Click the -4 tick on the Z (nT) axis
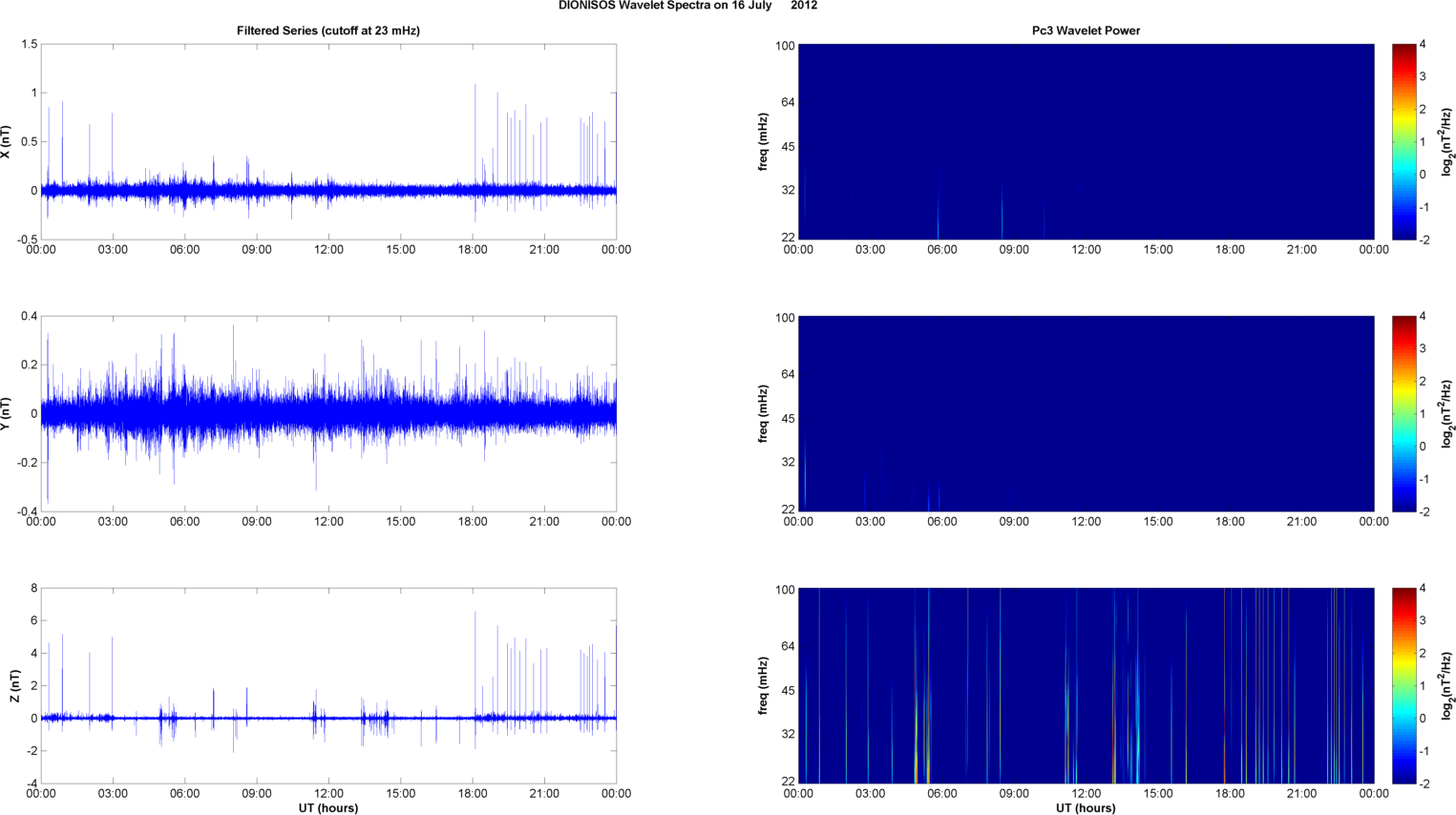The width and height of the screenshot is (1456, 815). tap(32, 784)
